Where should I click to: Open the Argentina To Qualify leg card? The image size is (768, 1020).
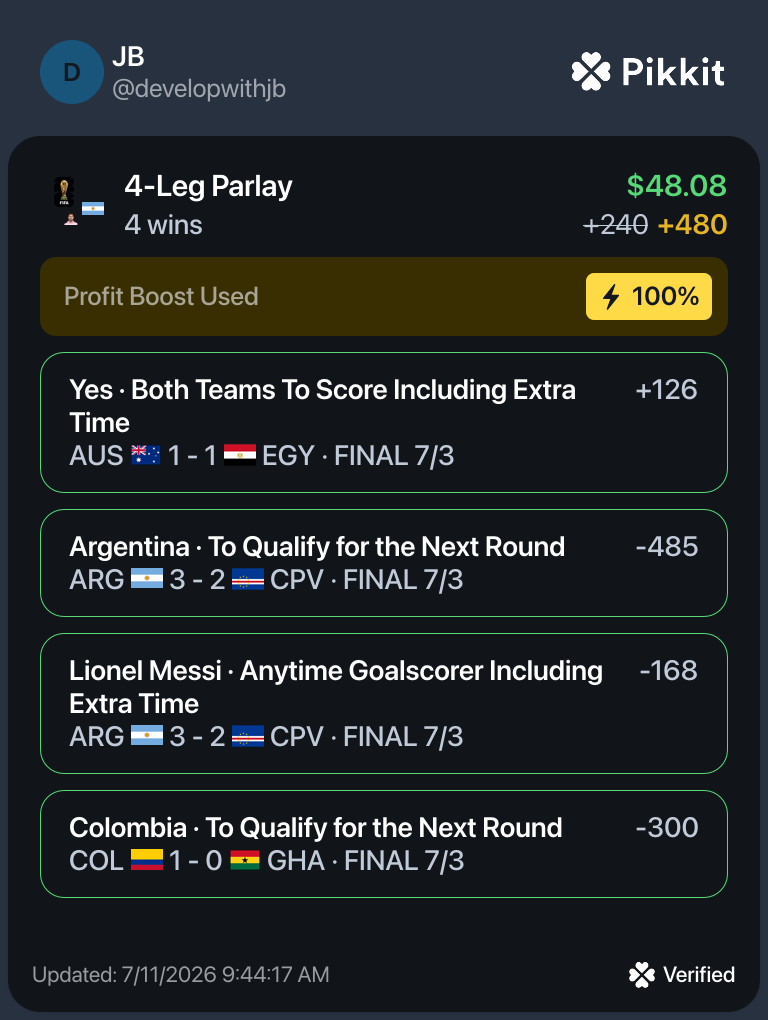click(384, 563)
